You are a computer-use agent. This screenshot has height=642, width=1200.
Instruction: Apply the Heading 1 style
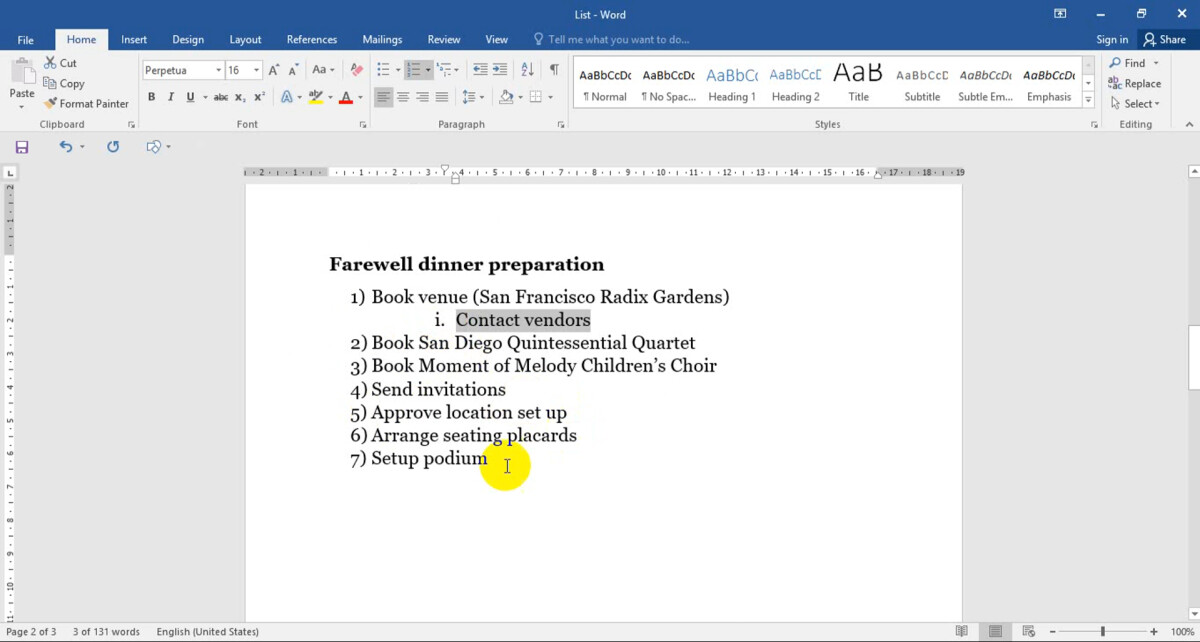[x=732, y=84]
